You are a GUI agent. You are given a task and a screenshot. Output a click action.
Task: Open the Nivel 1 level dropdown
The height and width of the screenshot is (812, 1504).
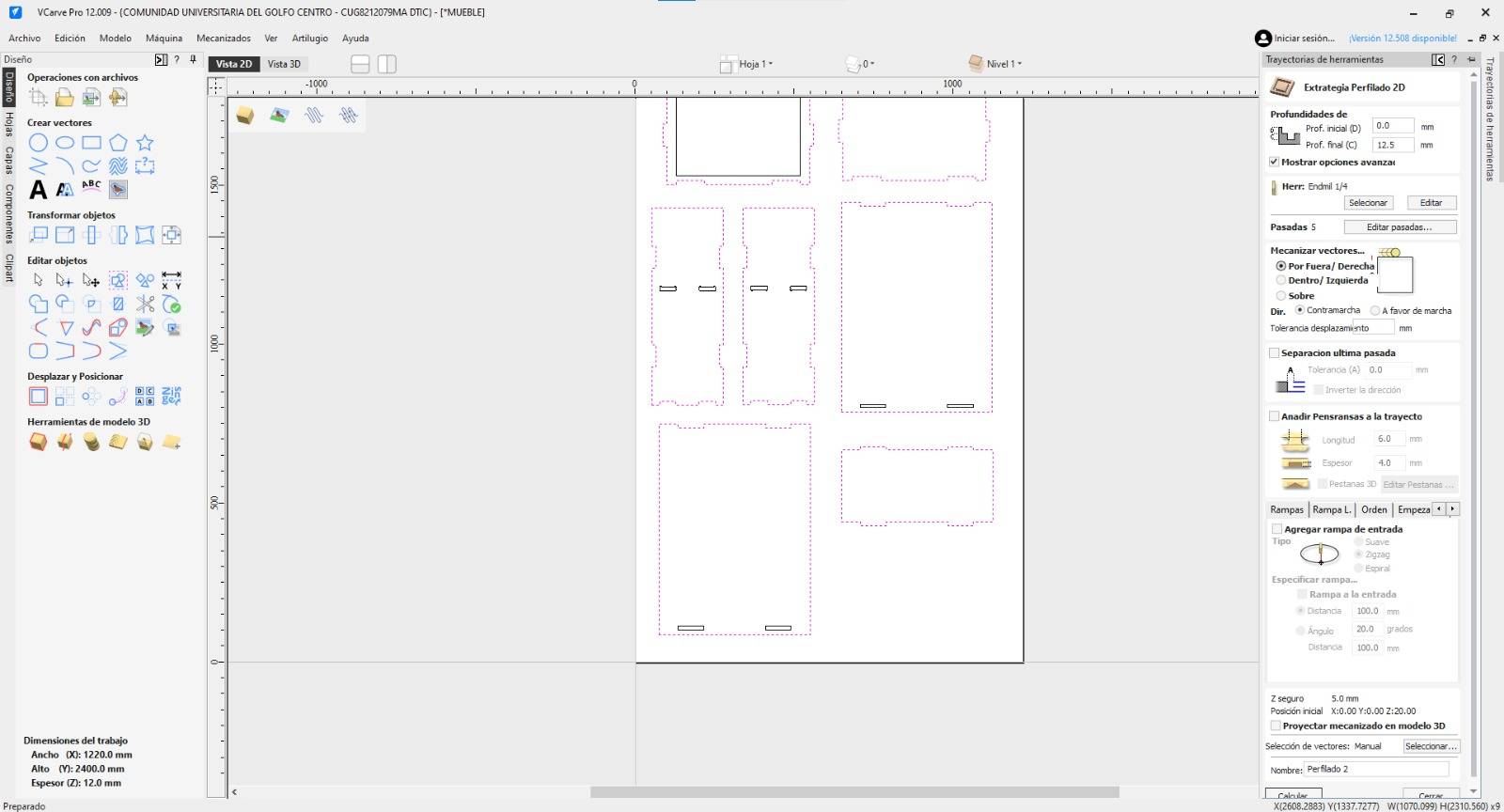pos(995,64)
